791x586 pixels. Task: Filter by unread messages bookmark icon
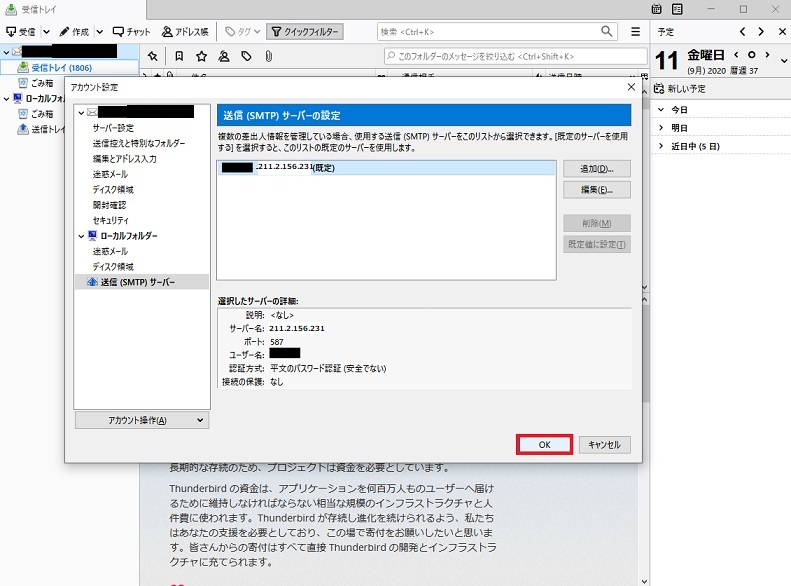click(179, 56)
